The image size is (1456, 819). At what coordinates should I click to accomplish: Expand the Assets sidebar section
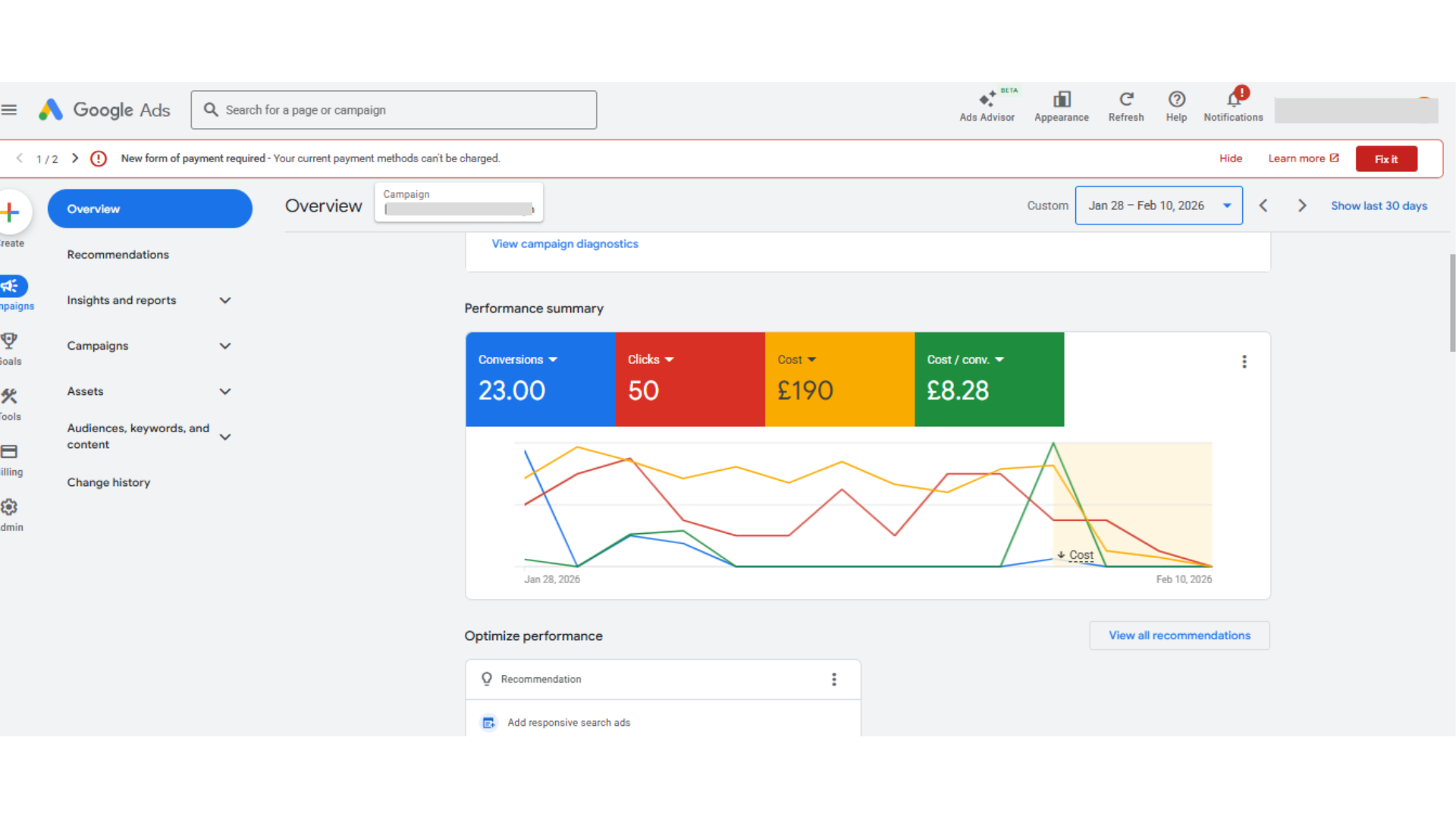tap(224, 391)
